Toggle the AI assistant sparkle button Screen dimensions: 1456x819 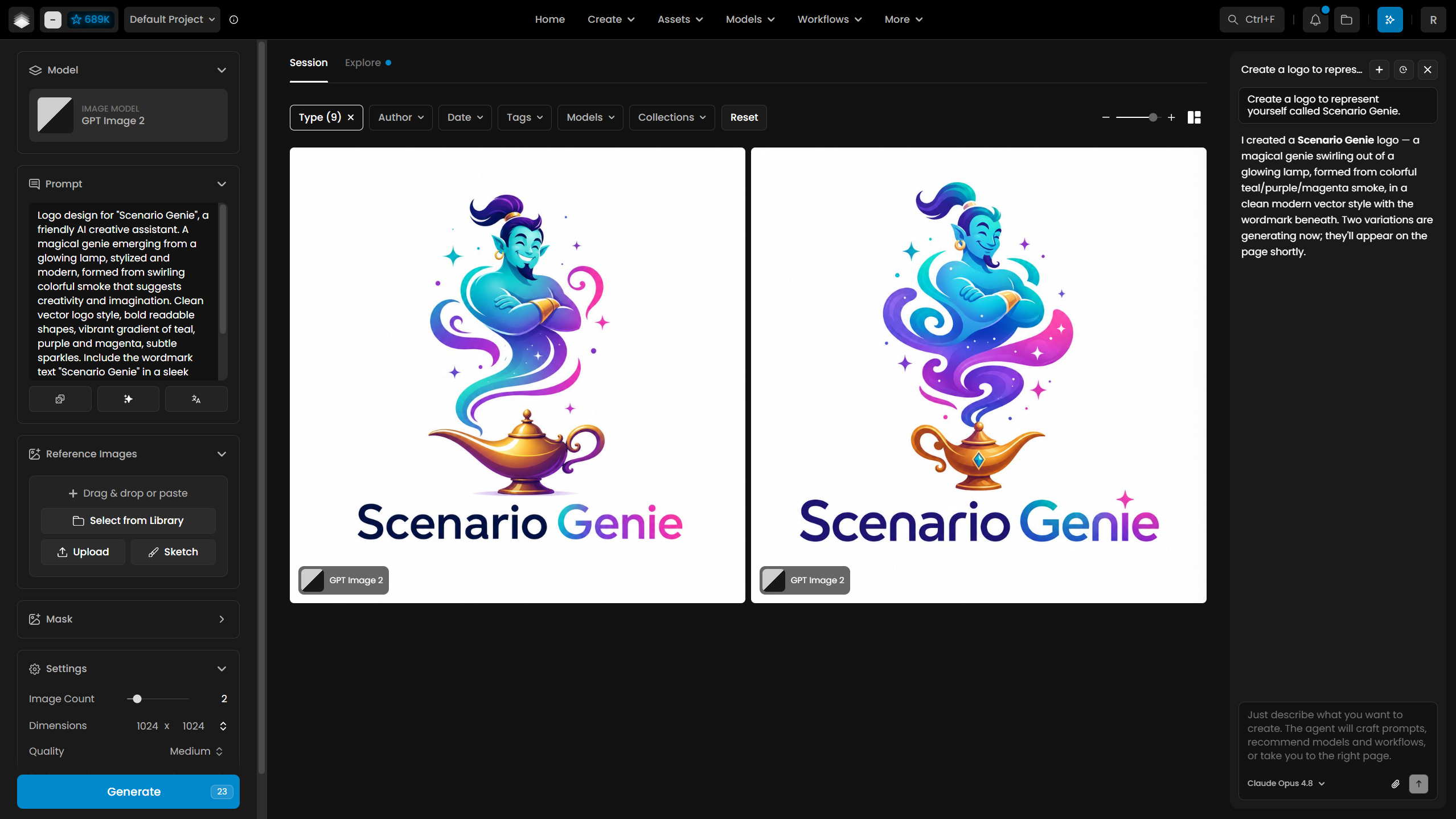[1390, 19]
